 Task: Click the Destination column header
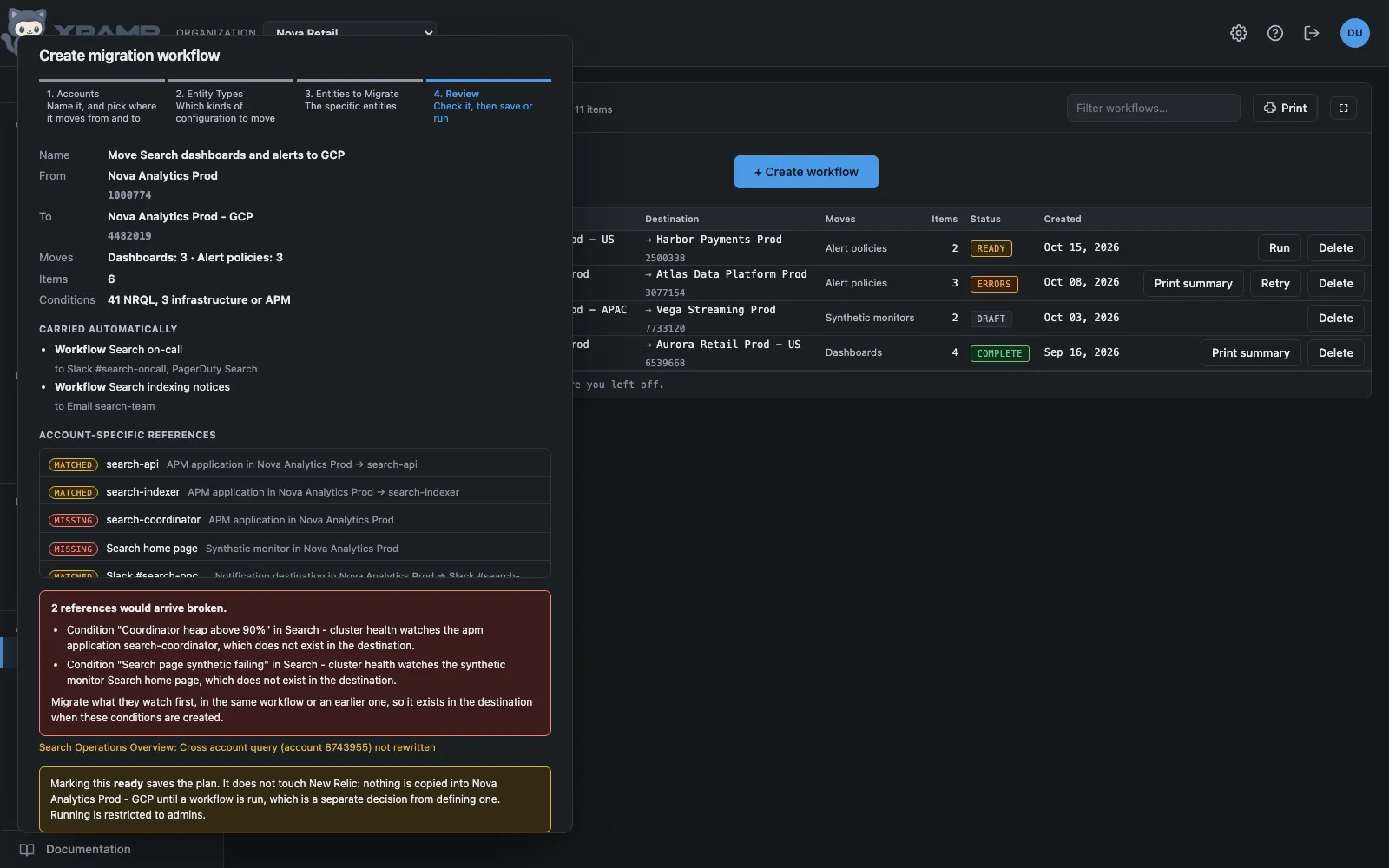click(x=672, y=219)
